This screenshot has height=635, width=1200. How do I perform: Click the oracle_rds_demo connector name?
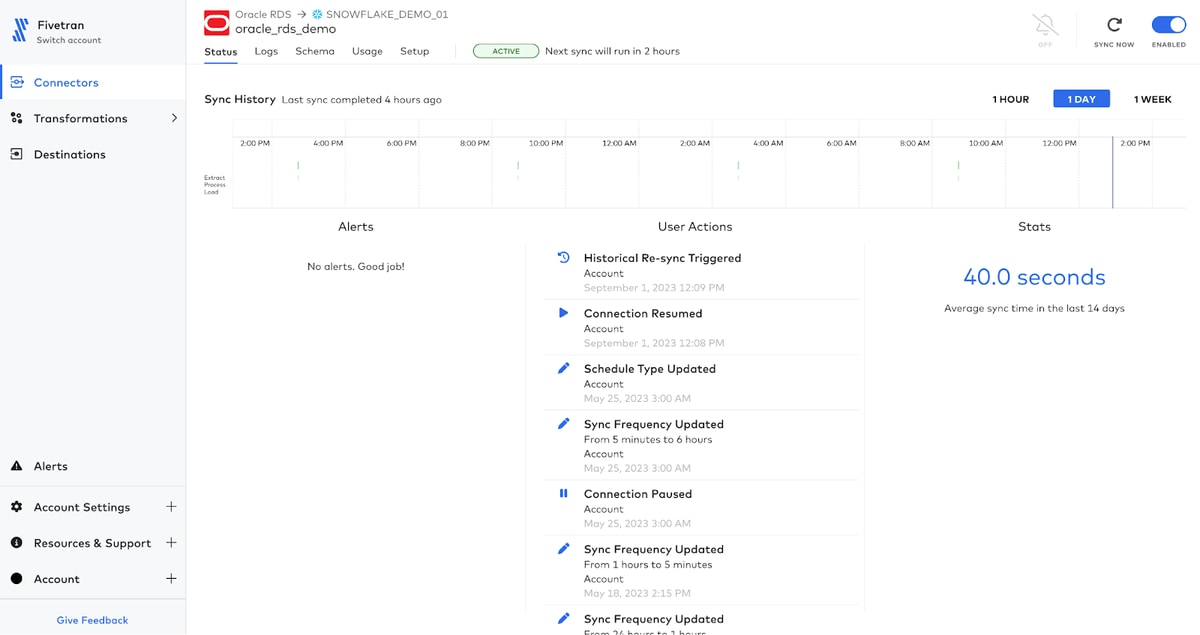[x=285, y=29]
